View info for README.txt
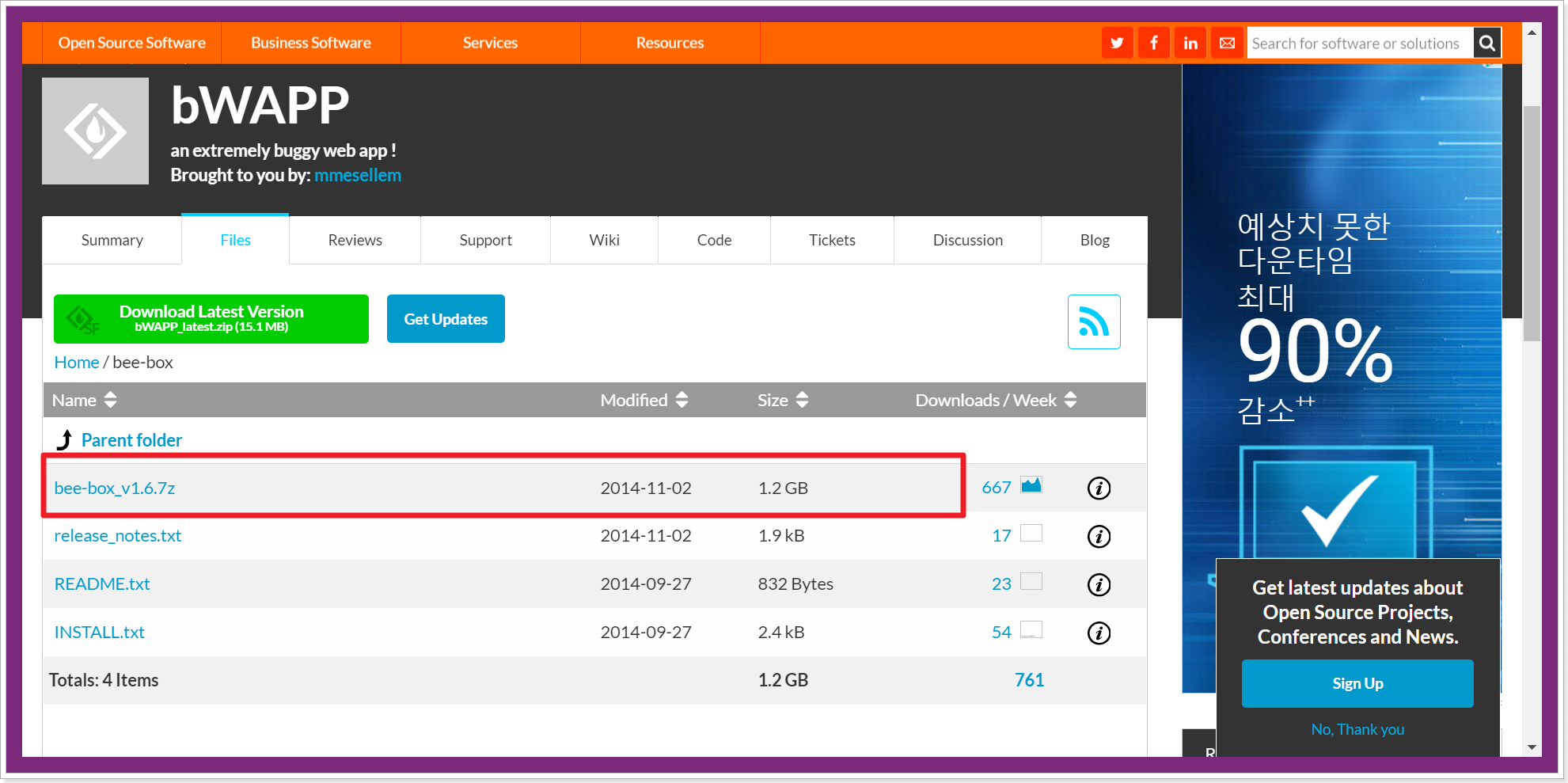This screenshot has width=1568, height=783. point(1099,585)
